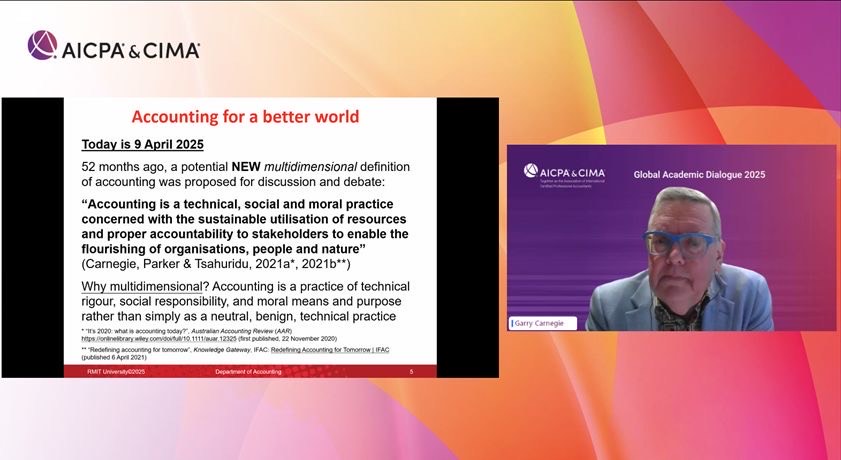Select the speaker video thumbnail

point(671,238)
